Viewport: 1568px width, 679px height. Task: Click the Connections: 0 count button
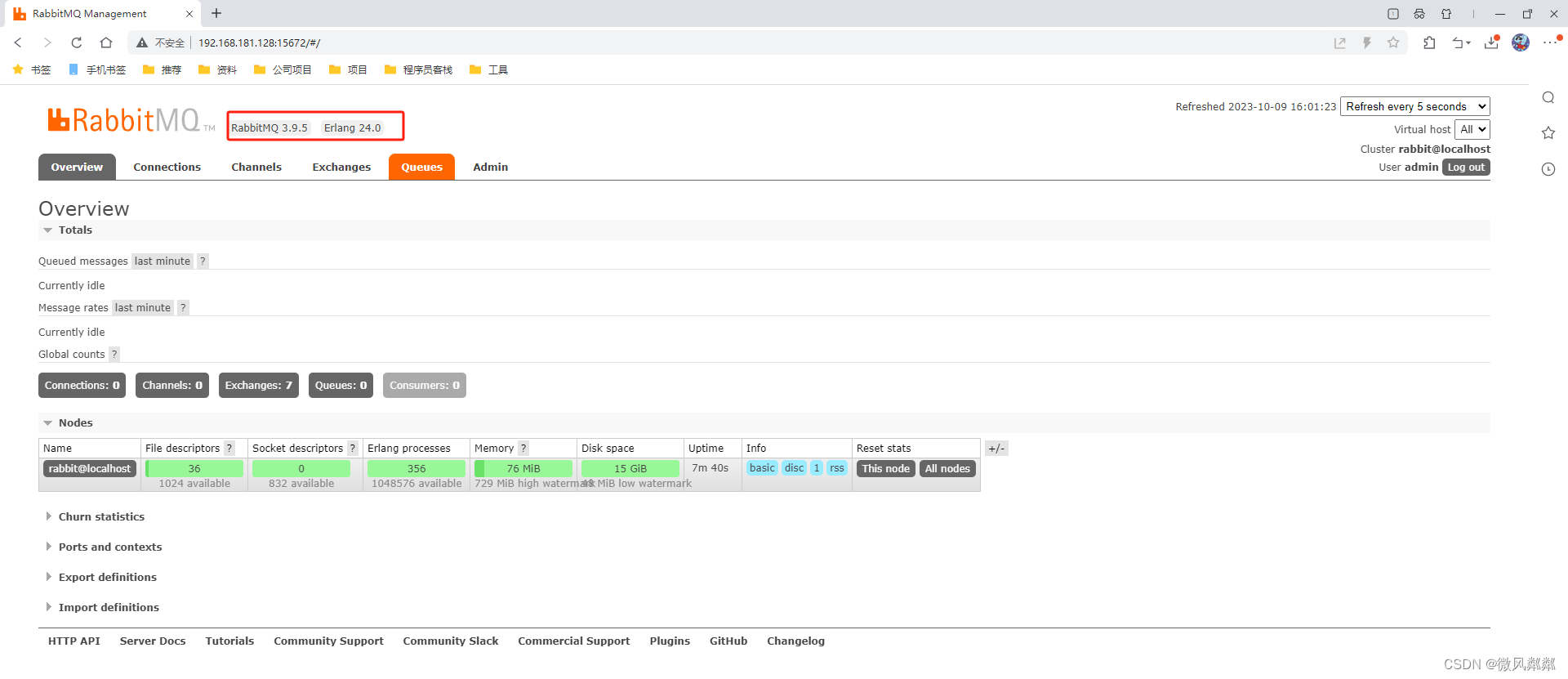pos(82,386)
